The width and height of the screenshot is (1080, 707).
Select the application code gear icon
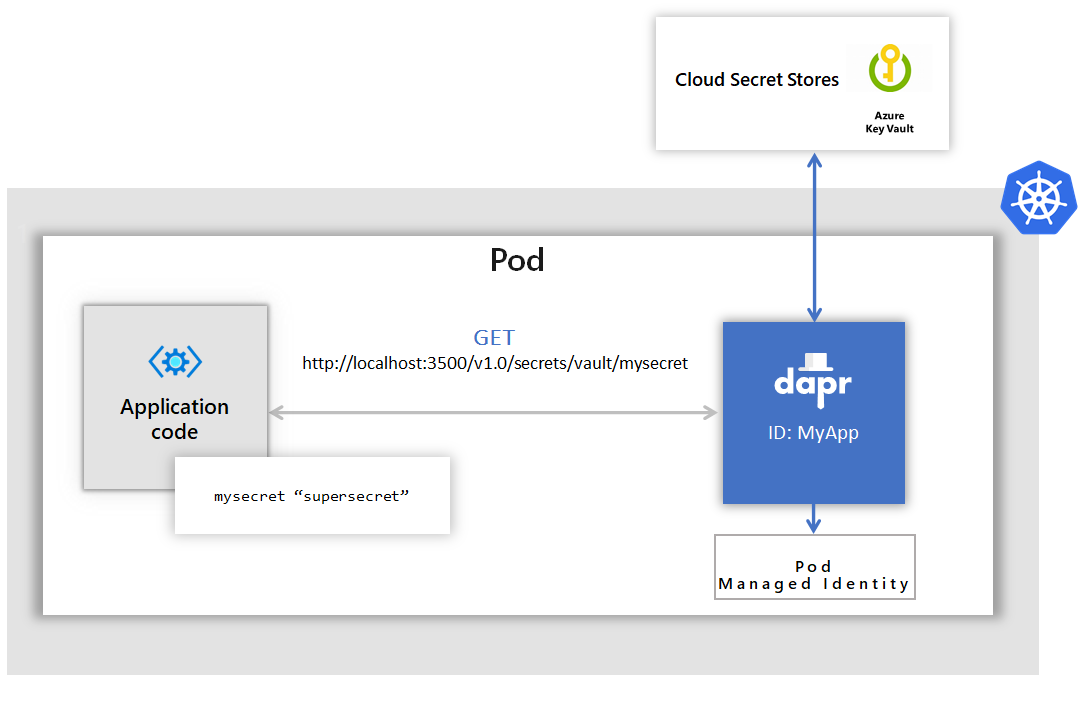tap(175, 361)
